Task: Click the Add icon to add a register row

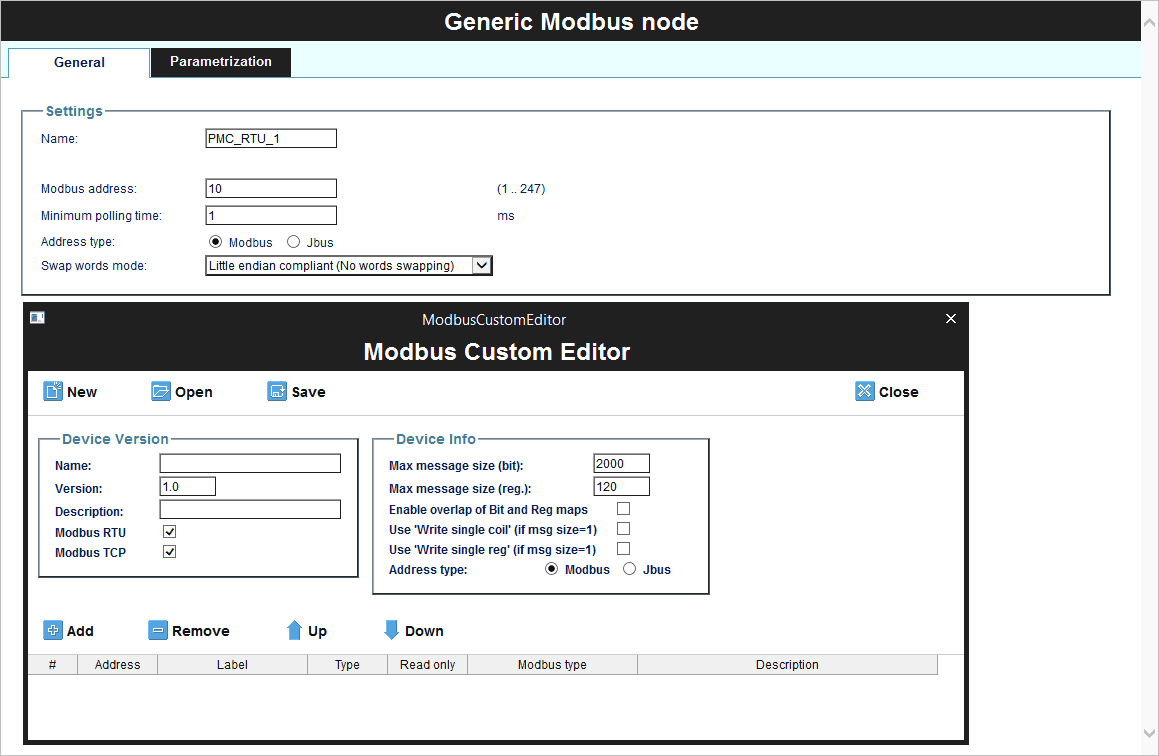Action: (53, 630)
